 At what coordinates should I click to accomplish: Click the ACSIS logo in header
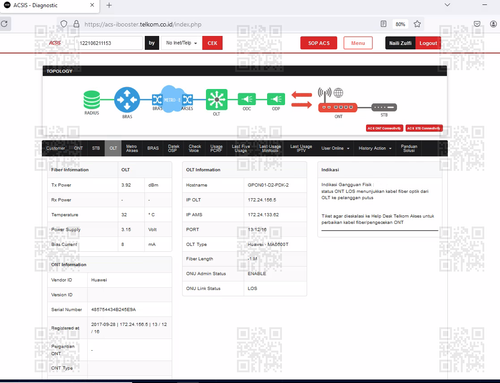pos(55,43)
